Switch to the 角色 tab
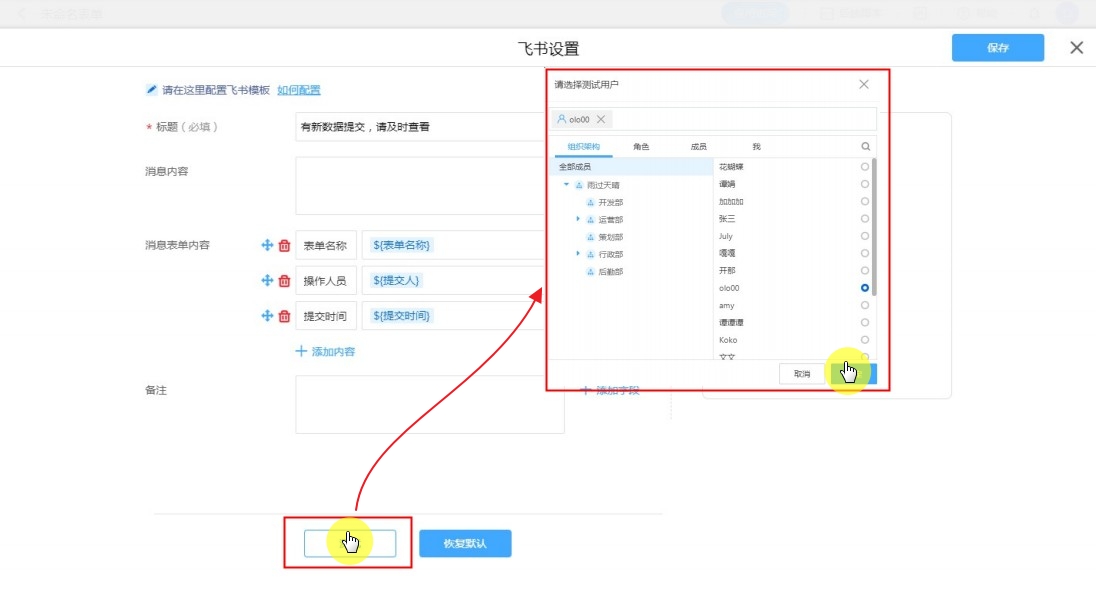The width and height of the screenshot is (1096, 590). click(x=641, y=147)
